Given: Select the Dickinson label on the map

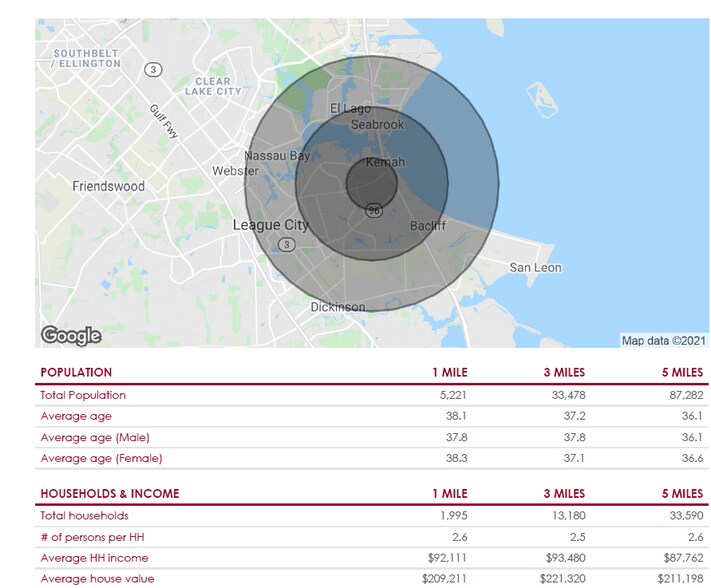Looking at the screenshot, I should pyautogui.click(x=337, y=307).
